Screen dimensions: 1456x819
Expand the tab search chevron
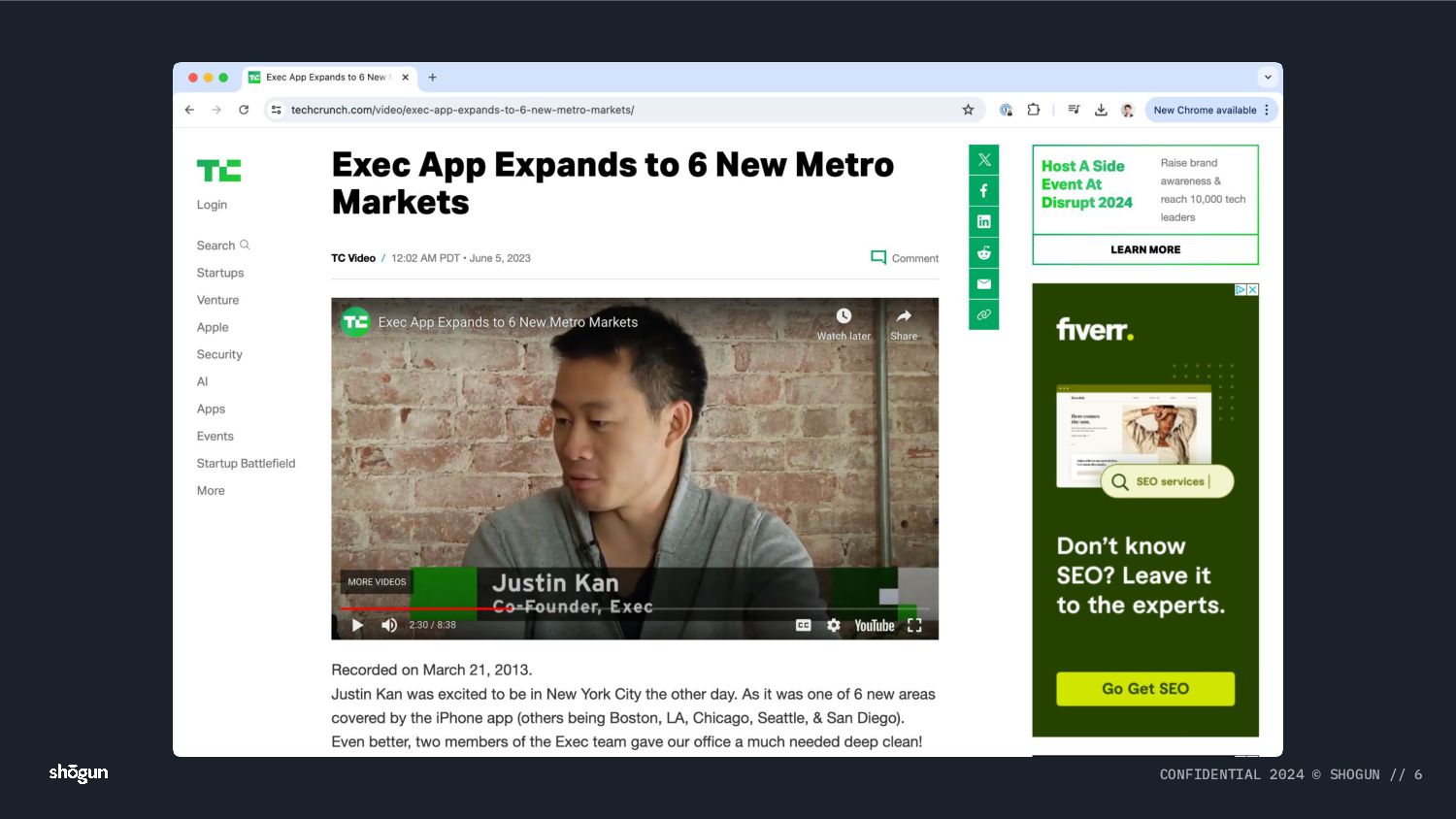tap(1267, 78)
